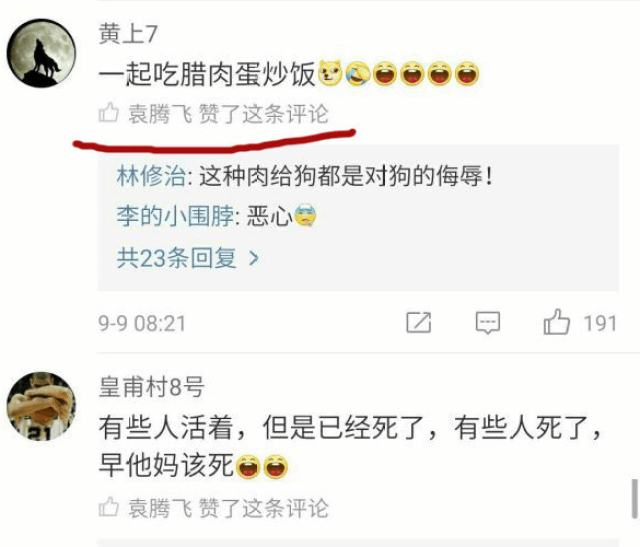640x547 pixels.
Task: Open 黄上7's wolf moon avatar
Action: pos(41,53)
